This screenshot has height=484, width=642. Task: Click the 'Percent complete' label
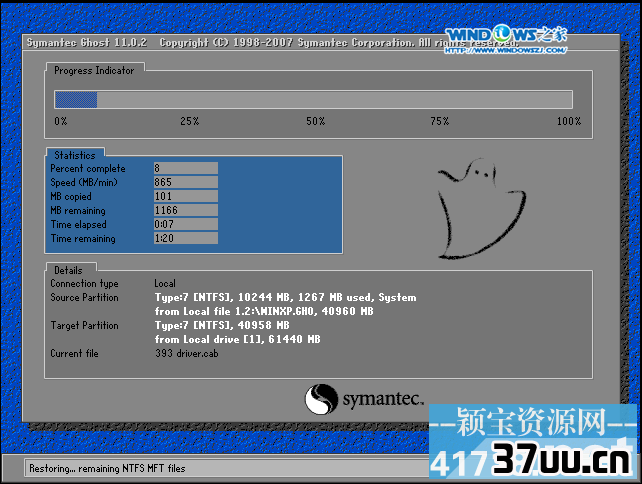88,168
